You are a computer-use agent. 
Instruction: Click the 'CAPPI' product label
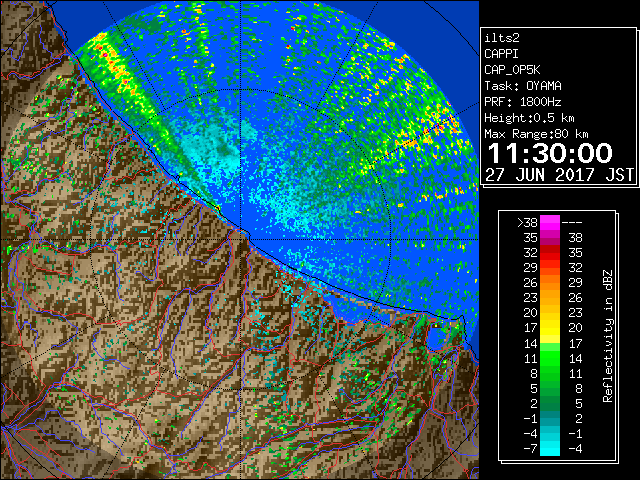tap(501, 54)
